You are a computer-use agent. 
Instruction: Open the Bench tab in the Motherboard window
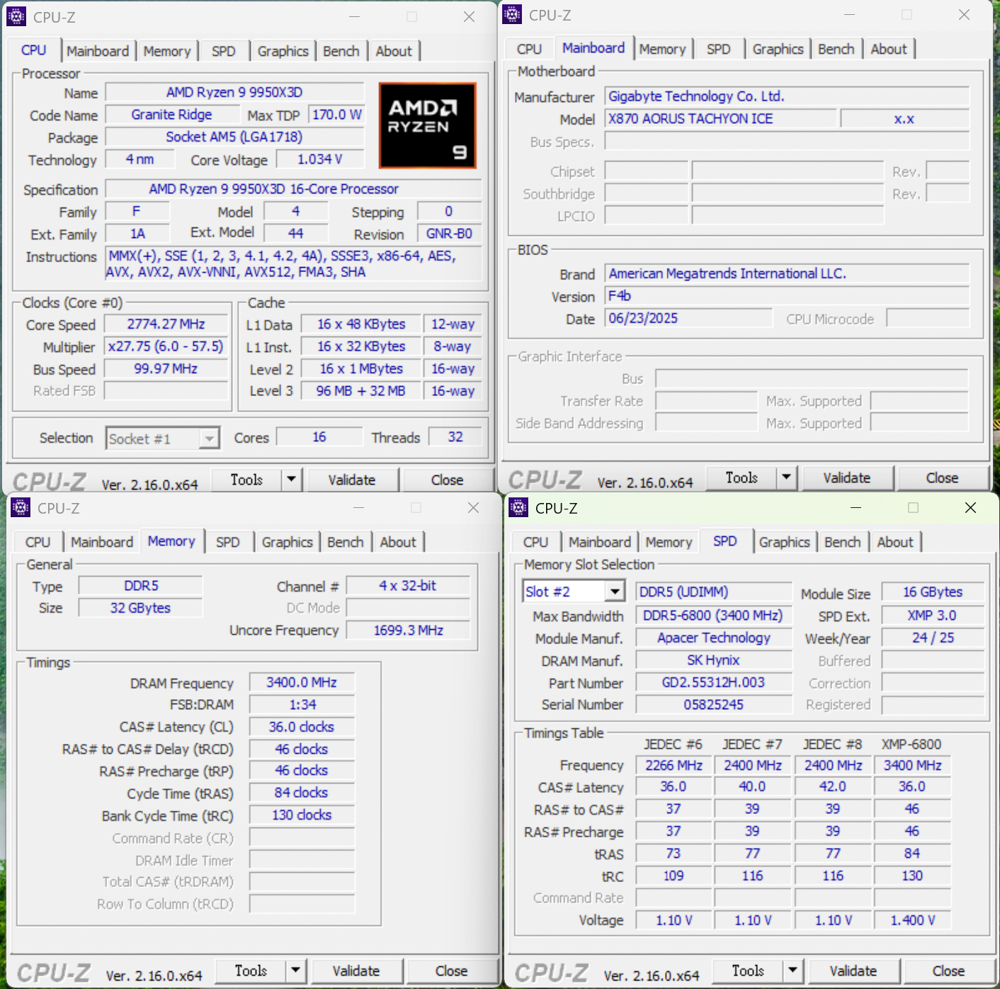point(836,49)
